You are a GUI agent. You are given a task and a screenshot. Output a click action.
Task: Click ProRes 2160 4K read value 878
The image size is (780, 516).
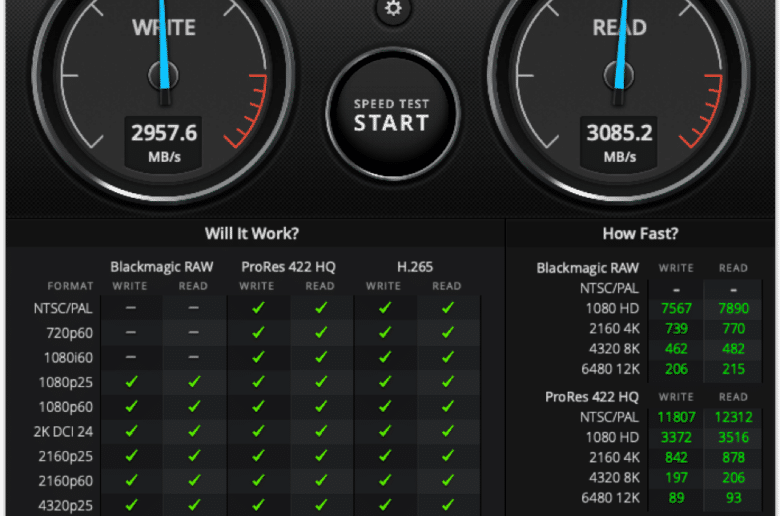733,457
